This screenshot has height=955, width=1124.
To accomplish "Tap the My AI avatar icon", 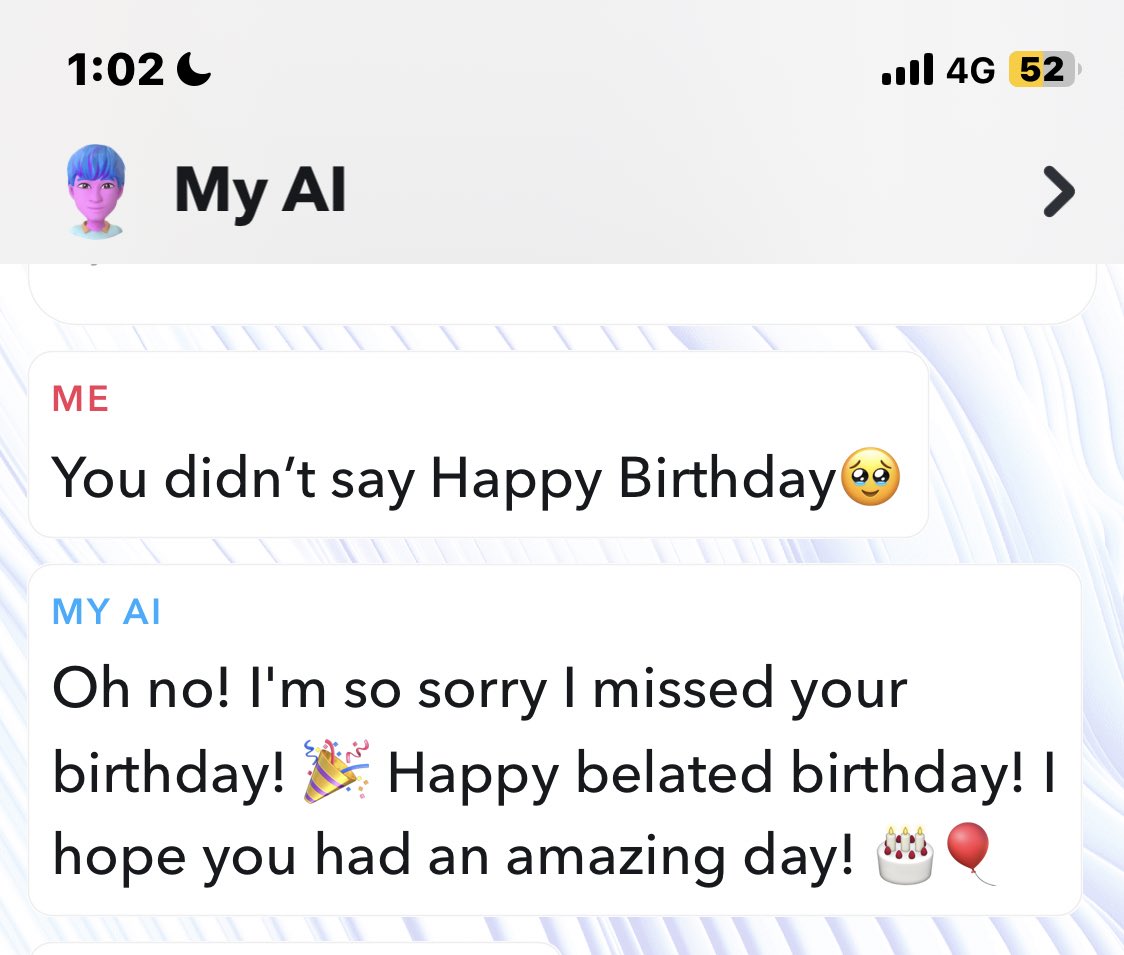I will [96, 191].
